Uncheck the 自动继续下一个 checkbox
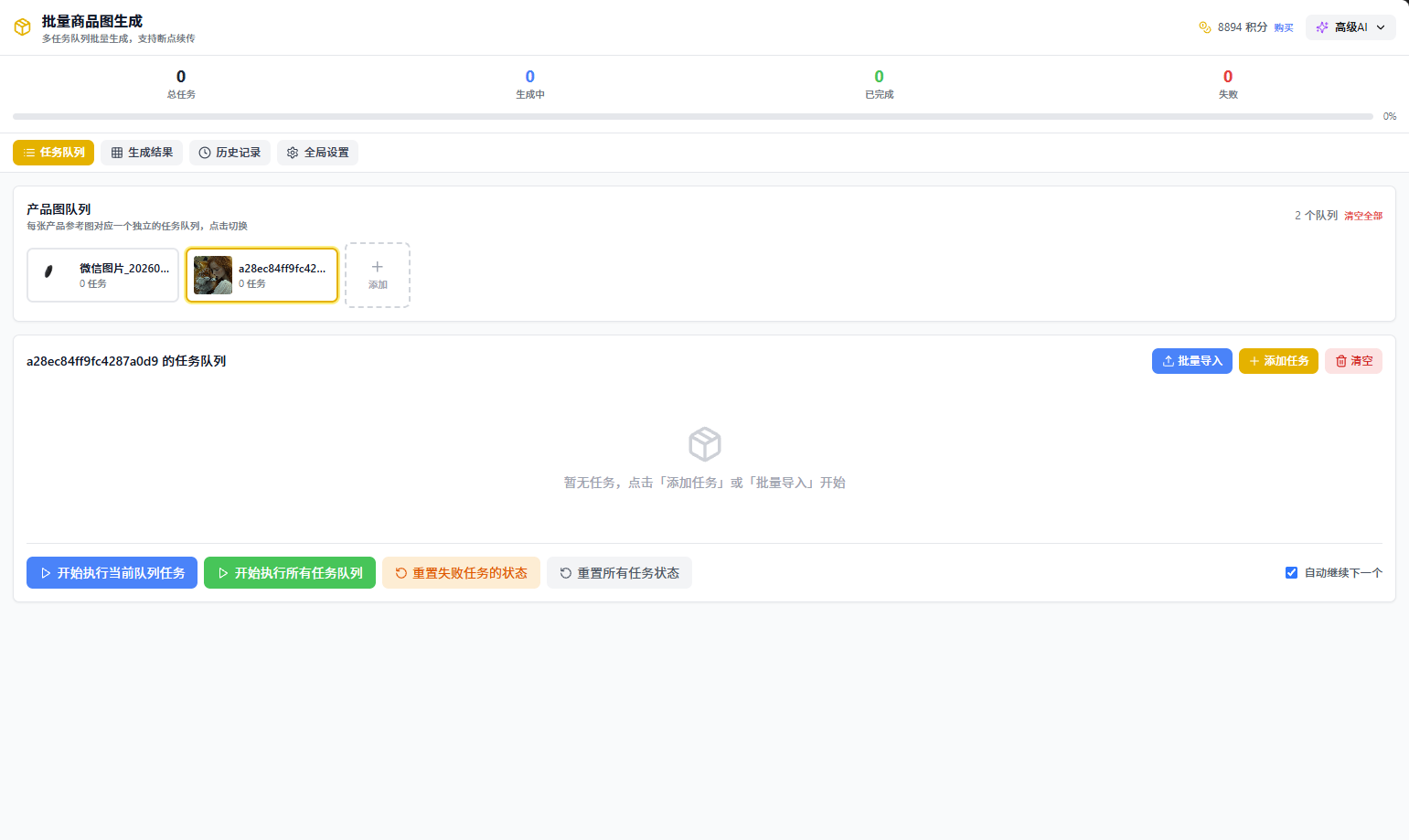 coord(1291,573)
